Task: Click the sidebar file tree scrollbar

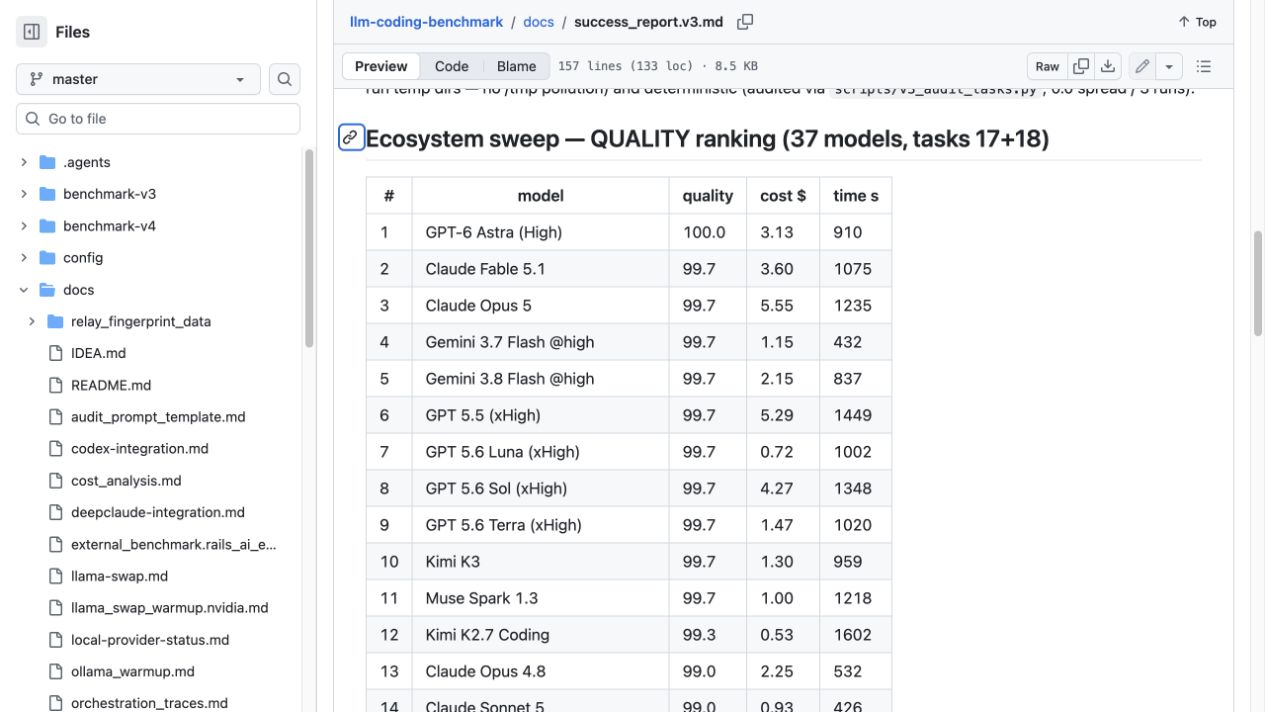Action: (x=309, y=247)
